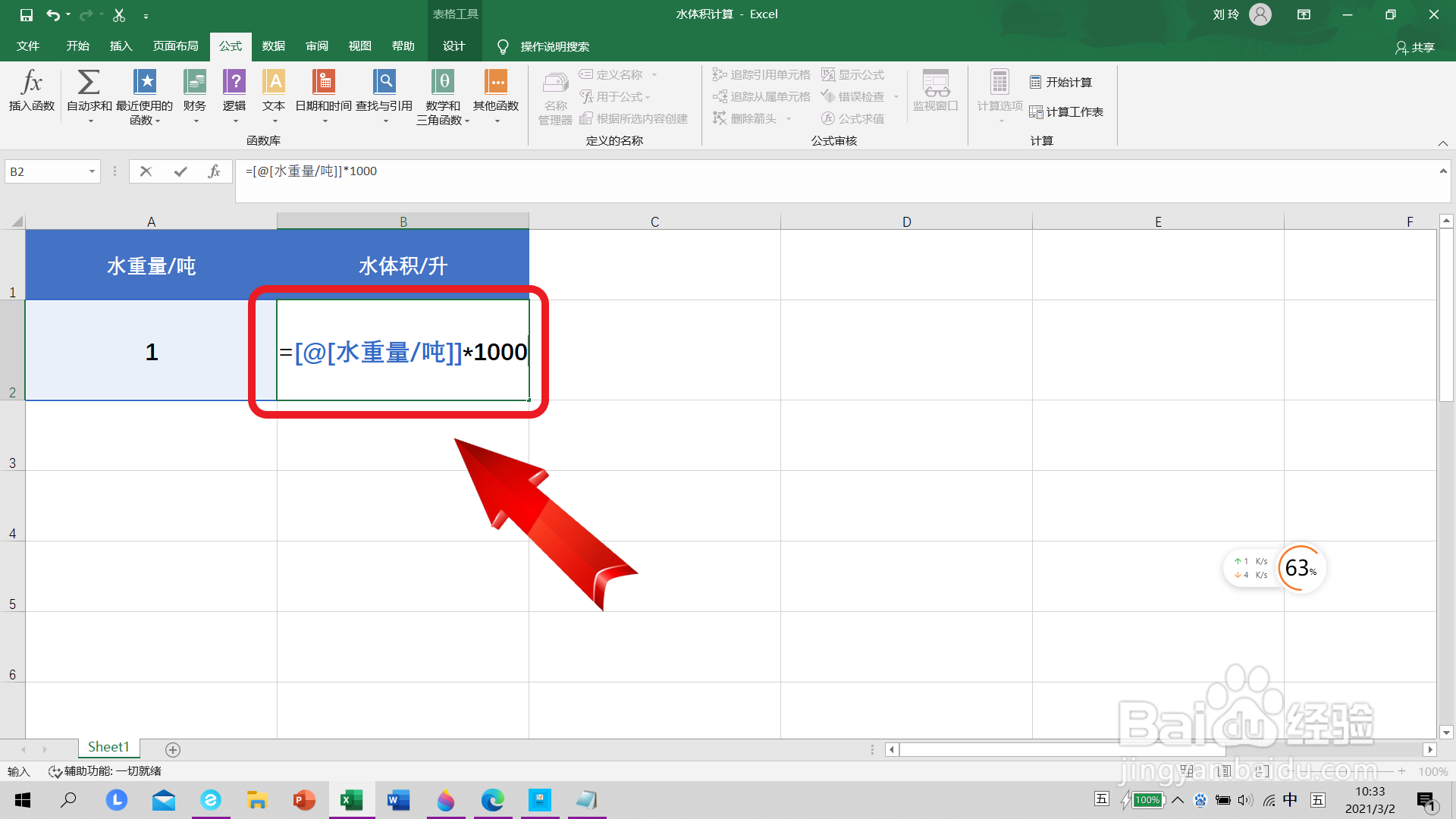Click the 共享 share button
The image size is (1456, 819).
(1415, 47)
